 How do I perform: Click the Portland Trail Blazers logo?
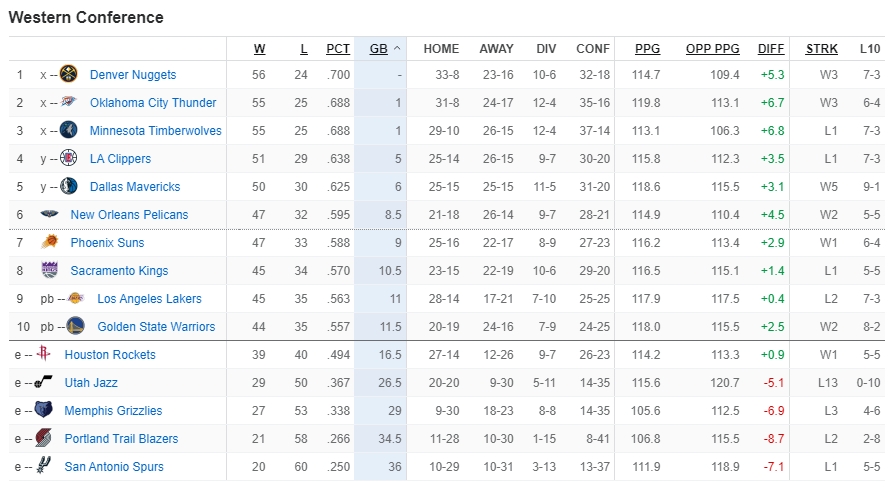tap(44, 439)
